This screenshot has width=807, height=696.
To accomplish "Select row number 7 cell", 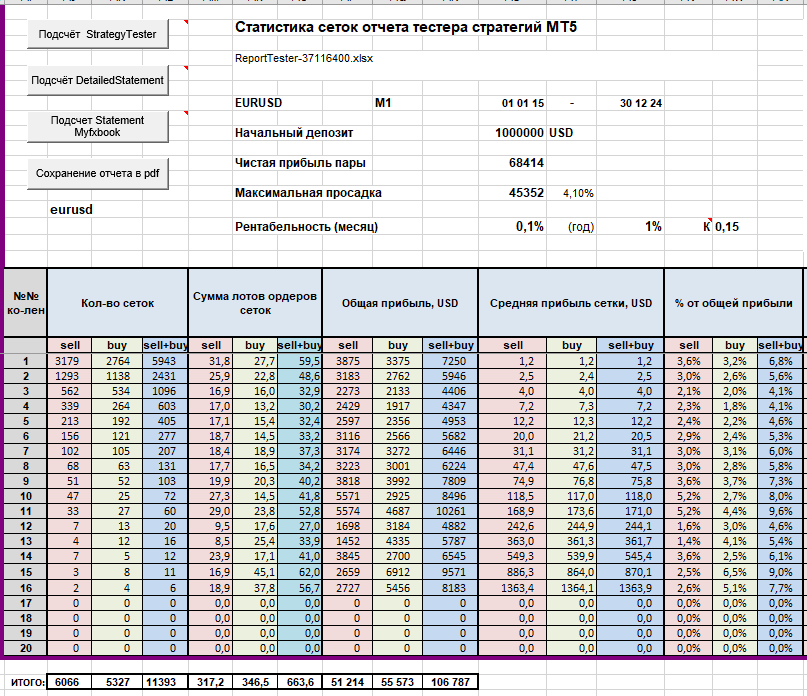I will click(26, 451).
